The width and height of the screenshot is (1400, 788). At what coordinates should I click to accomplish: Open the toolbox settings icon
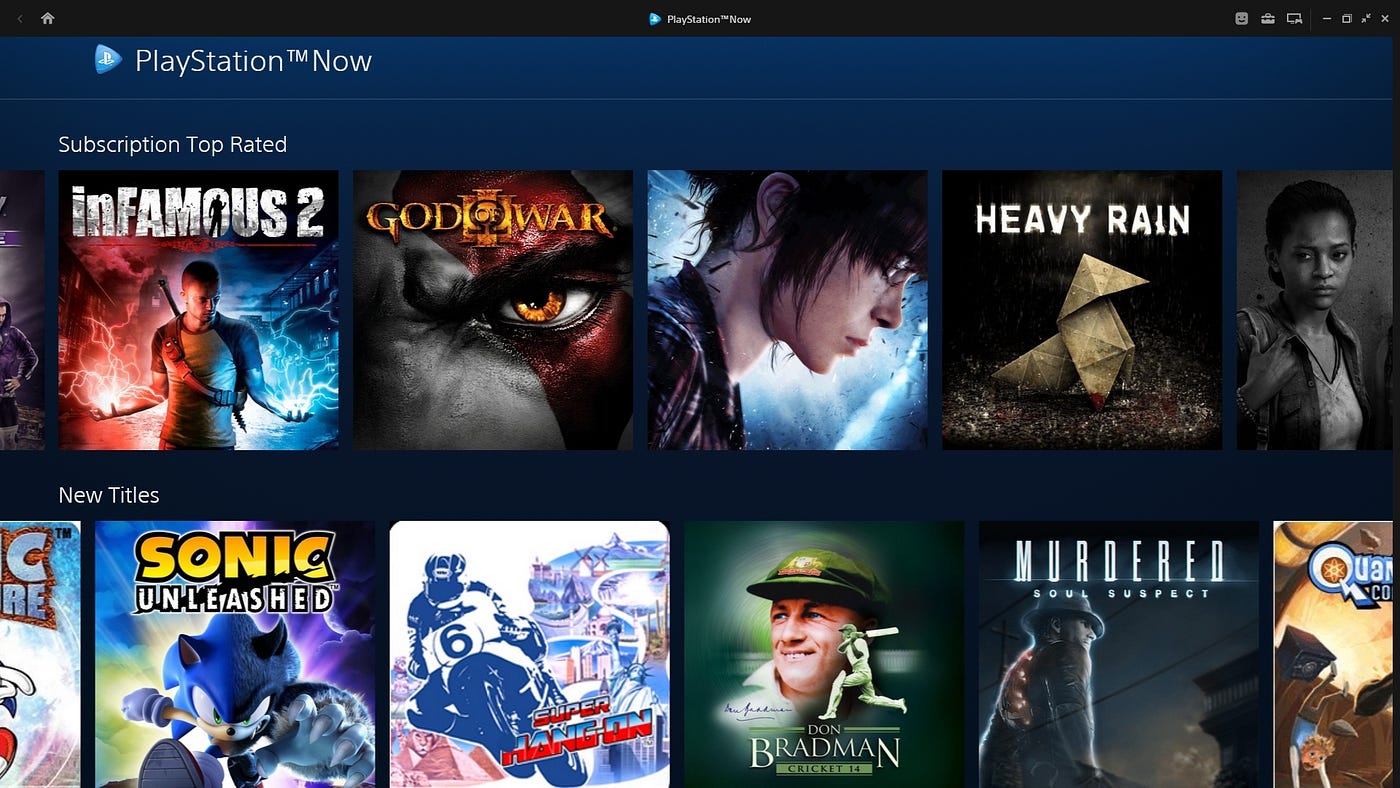coord(1268,18)
